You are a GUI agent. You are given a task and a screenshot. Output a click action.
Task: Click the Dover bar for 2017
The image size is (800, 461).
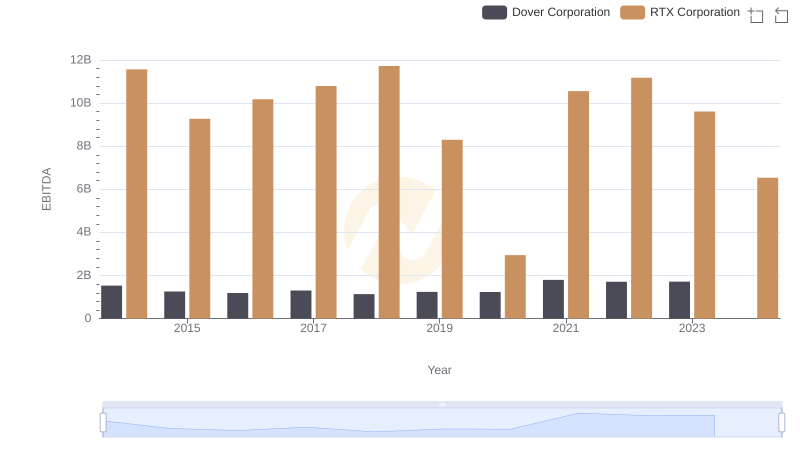[x=301, y=304]
